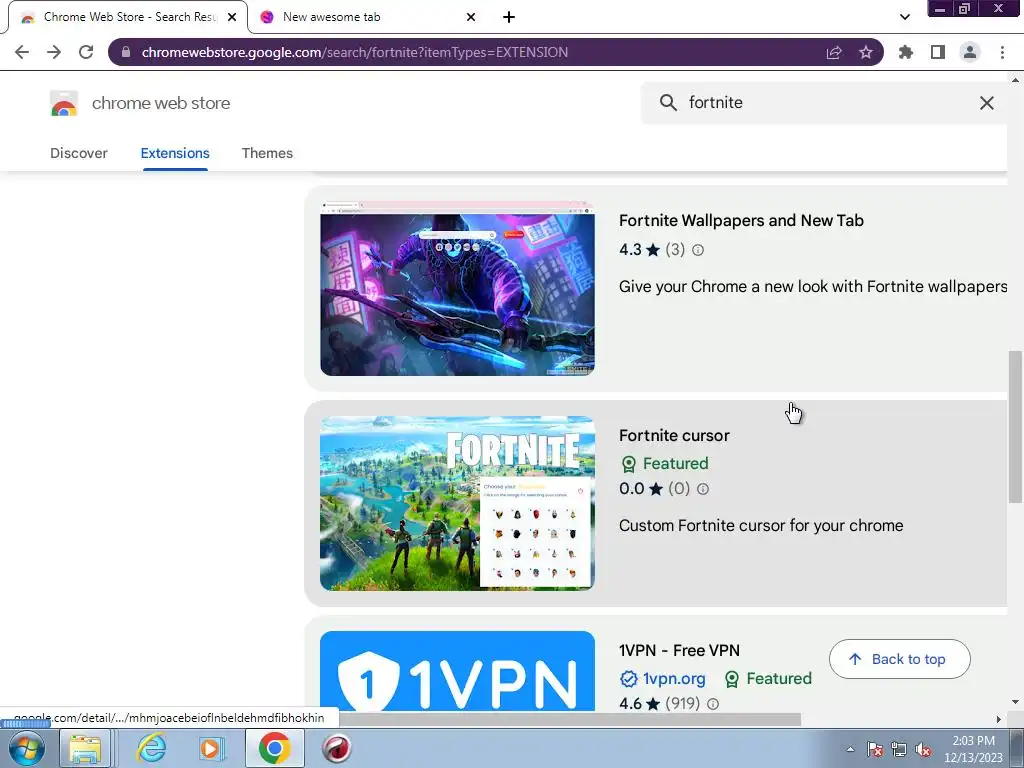Image resolution: width=1024 pixels, height=768 pixels.
Task: Open the Extensions puzzle icon
Action: [x=906, y=52]
